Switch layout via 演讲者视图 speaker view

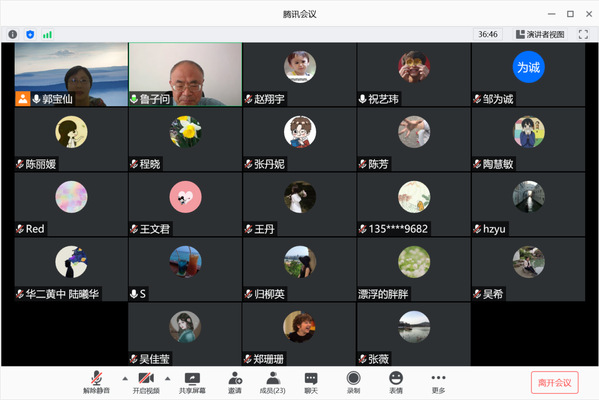pyautogui.click(x=540, y=34)
